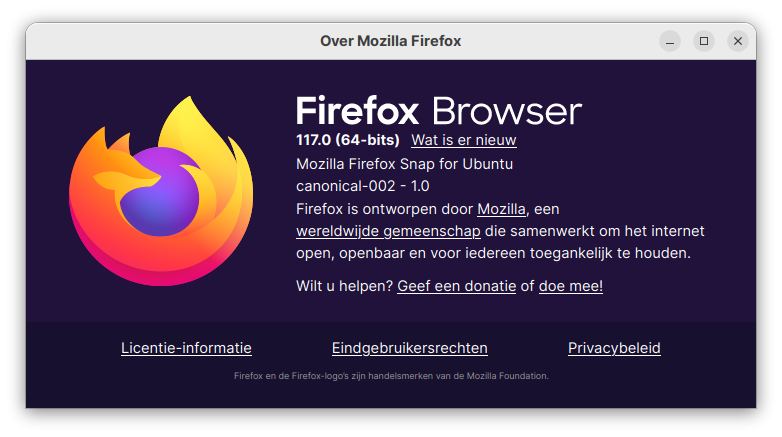Click the Firefox Browser wordmark

(x=438, y=110)
